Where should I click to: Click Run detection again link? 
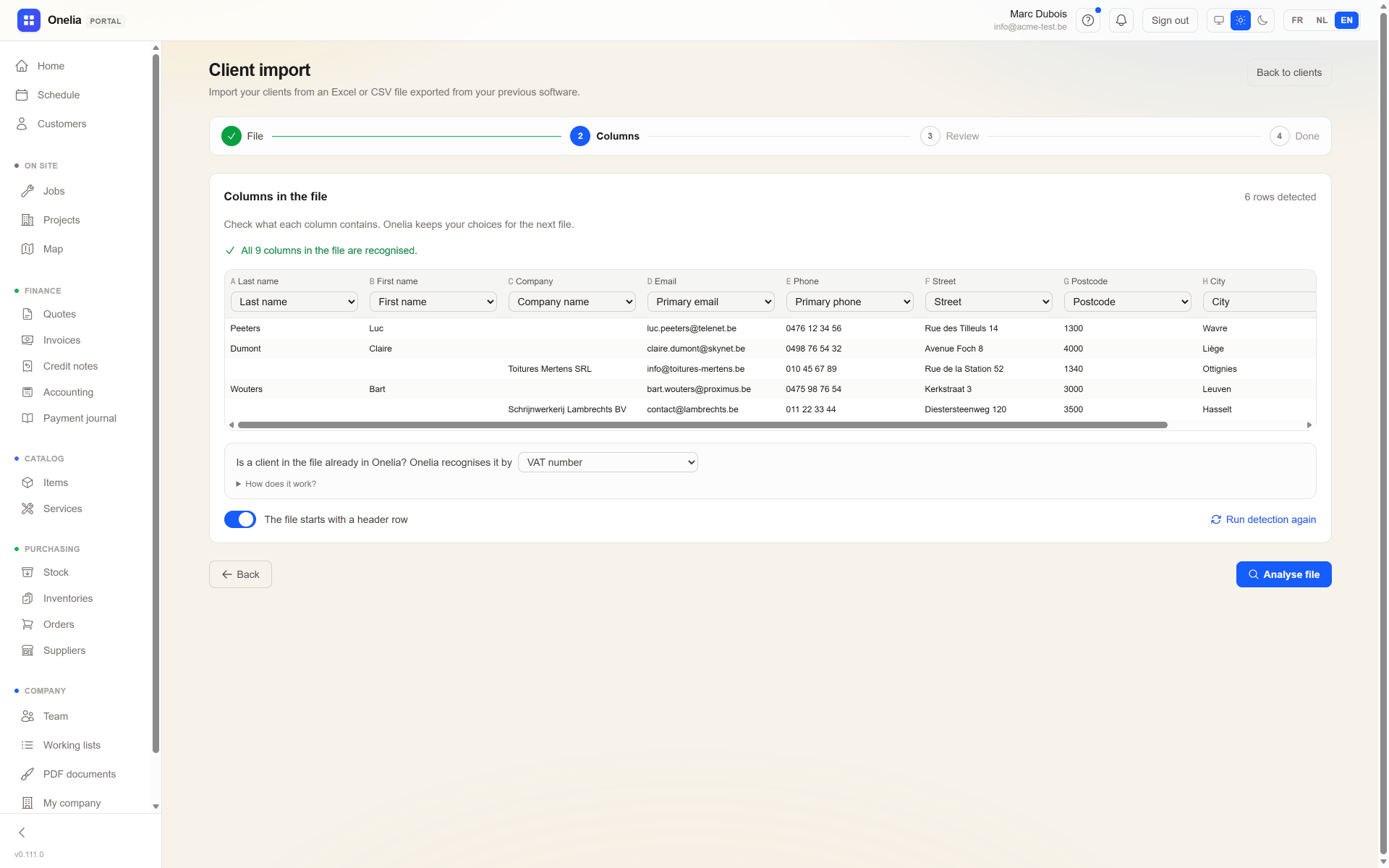[1263, 519]
